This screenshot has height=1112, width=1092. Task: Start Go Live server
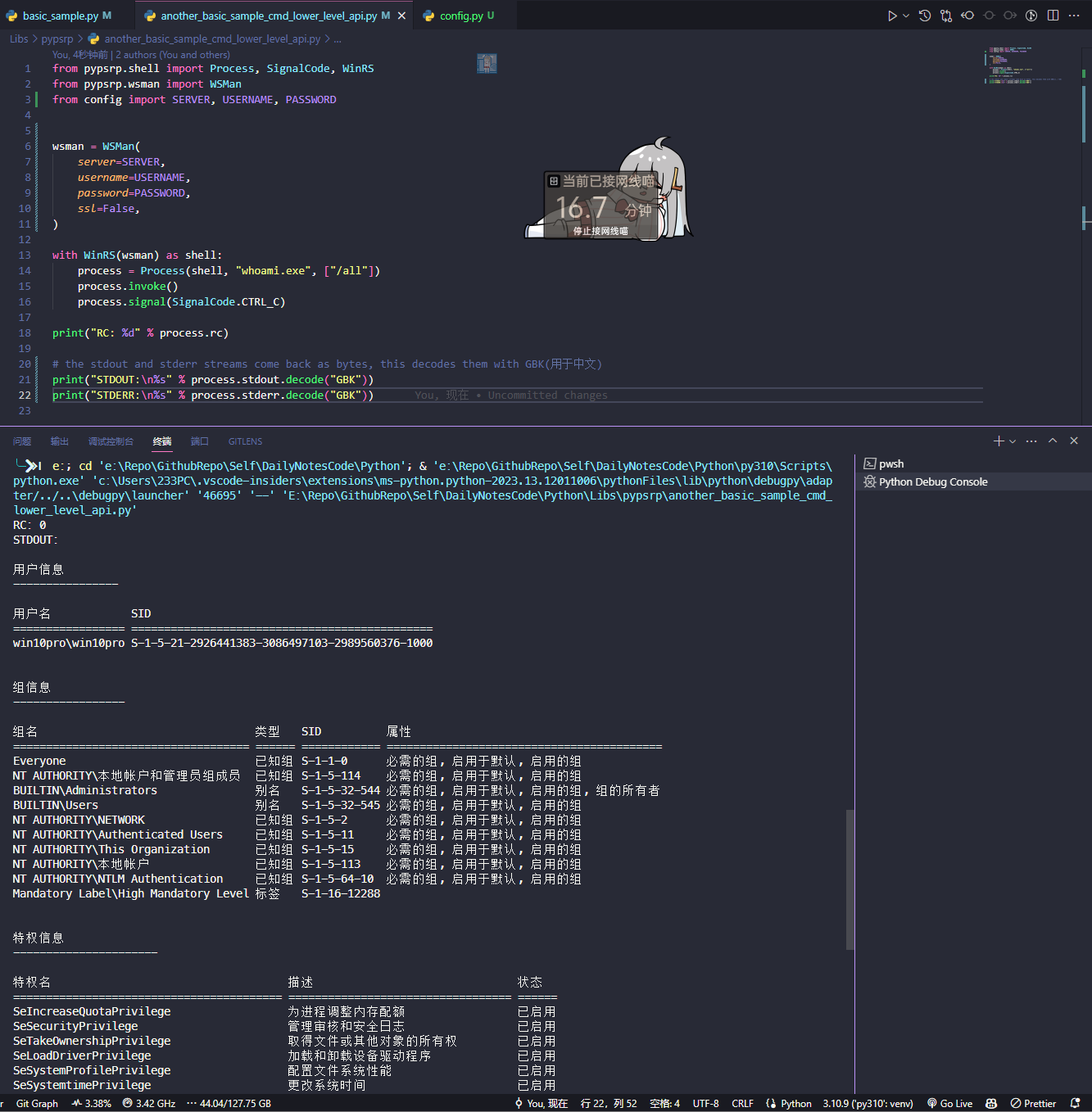pyautogui.click(x=949, y=1103)
